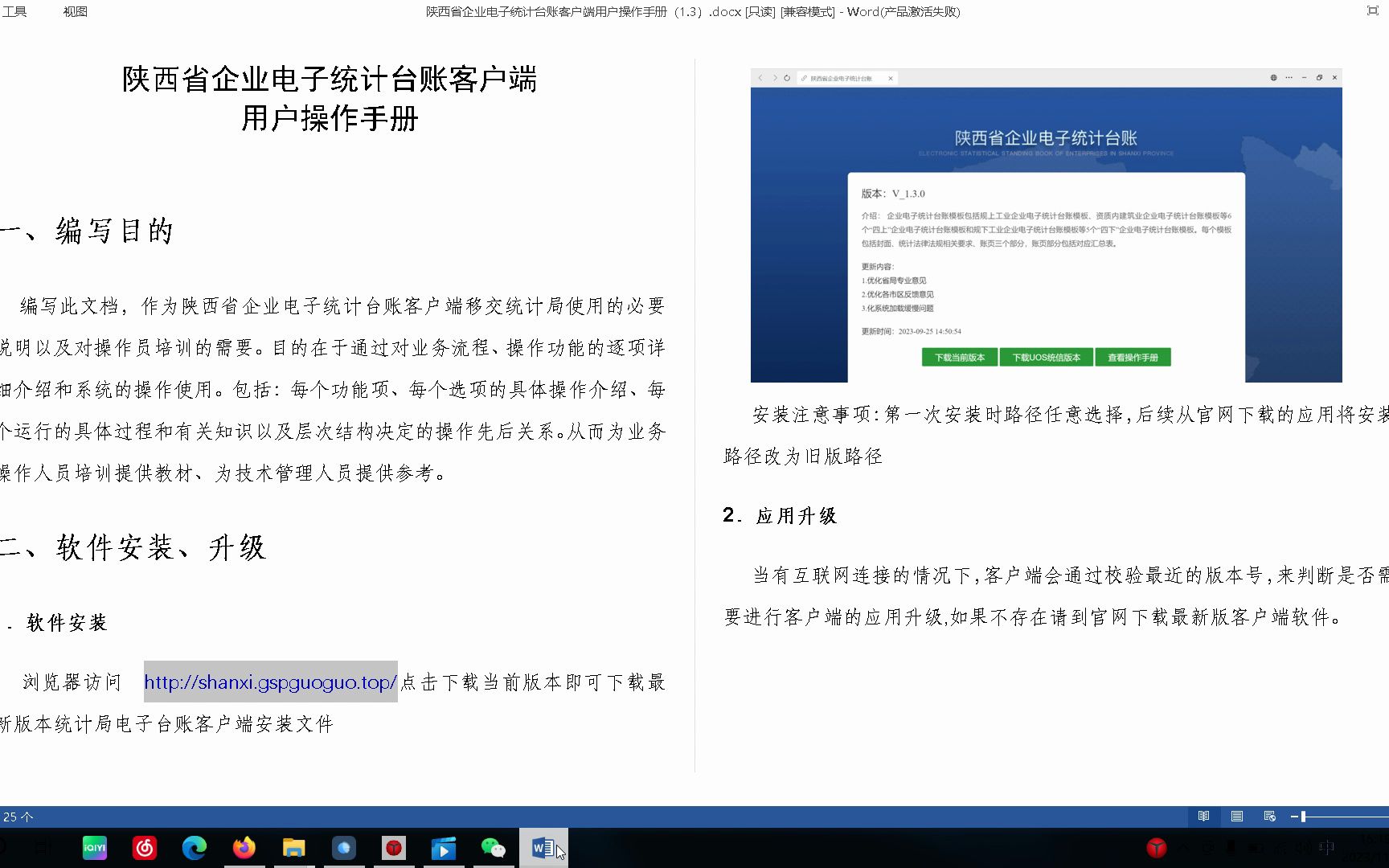Open the video player app on taskbar
The width and height of the screenshot is (1389, 868).
[x=444, y=848]
